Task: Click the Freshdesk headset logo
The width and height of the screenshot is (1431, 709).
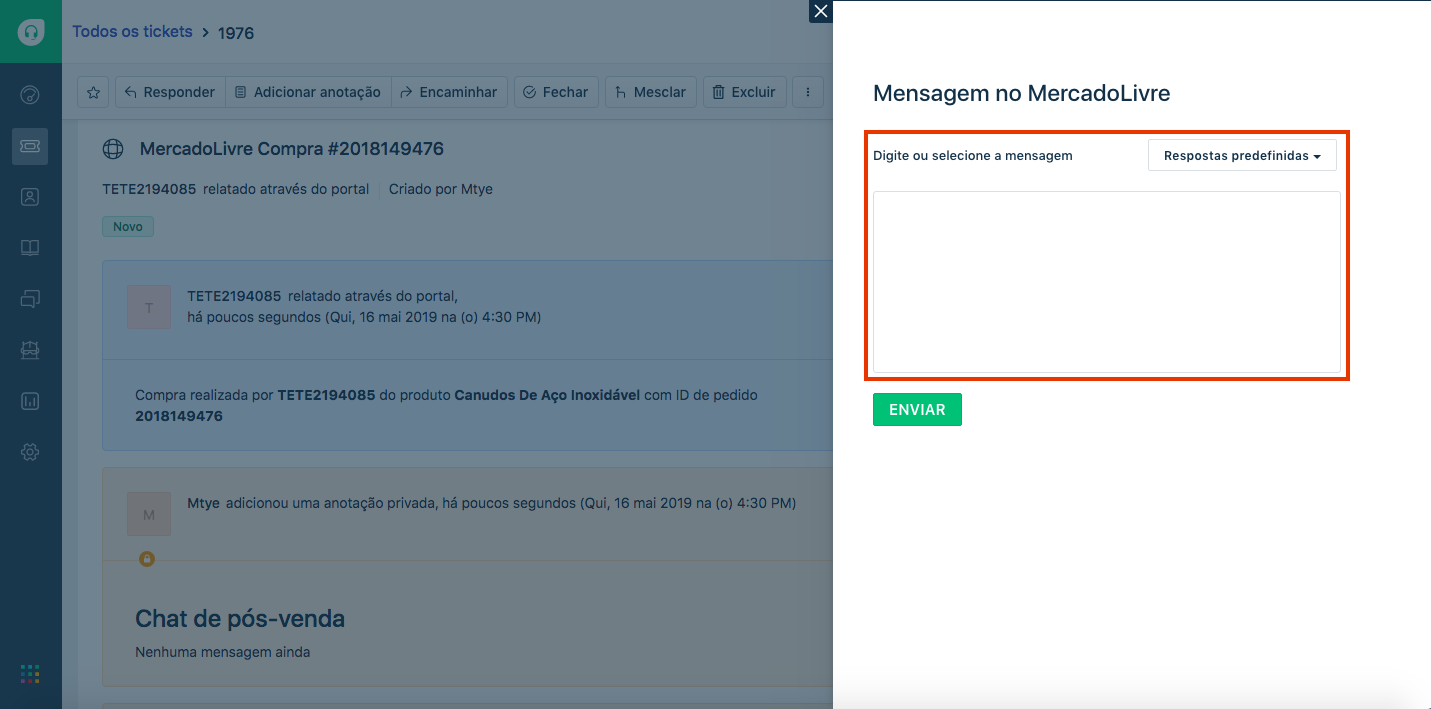Action: tap(30, 31)
